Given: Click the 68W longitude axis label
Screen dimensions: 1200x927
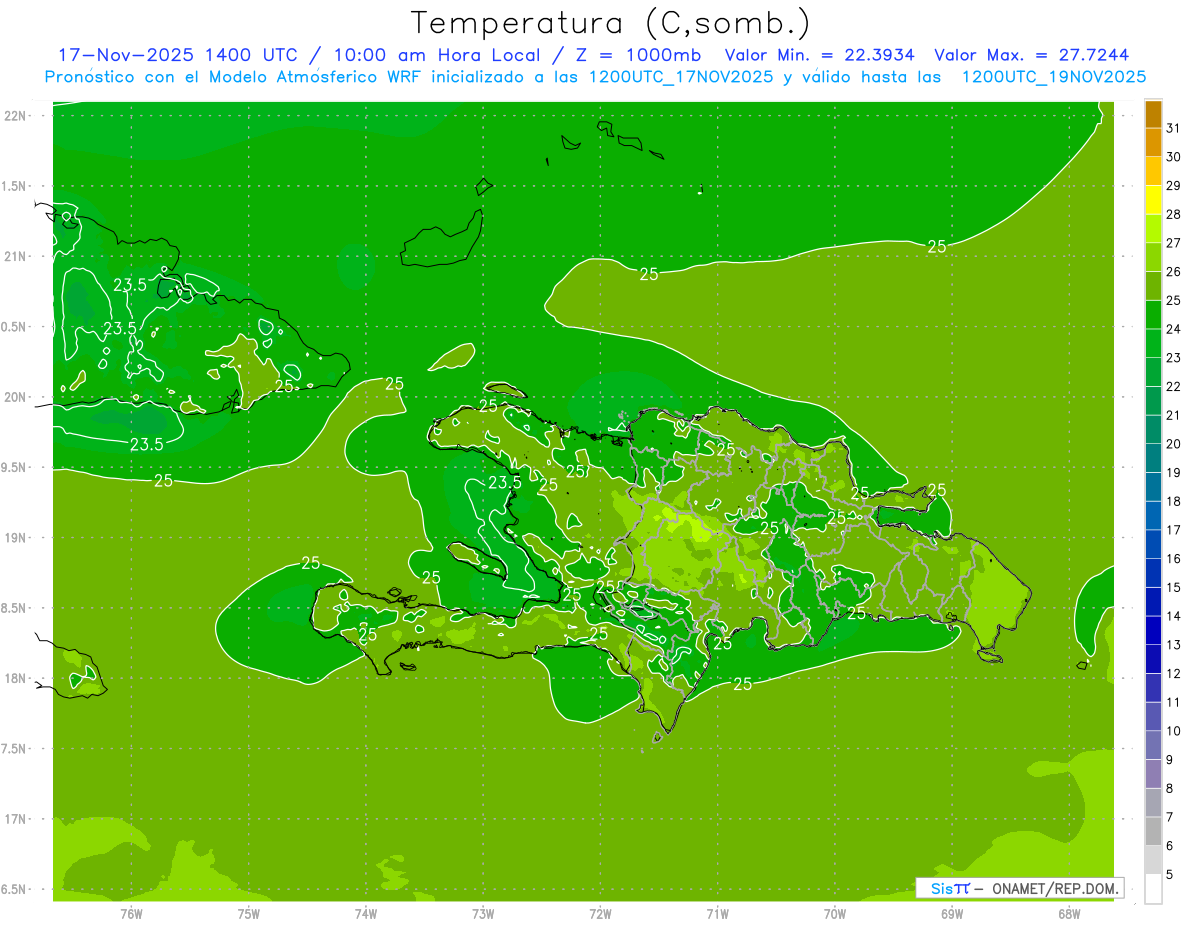Looking at the screenshot, I should click(x=1069, y=913).
